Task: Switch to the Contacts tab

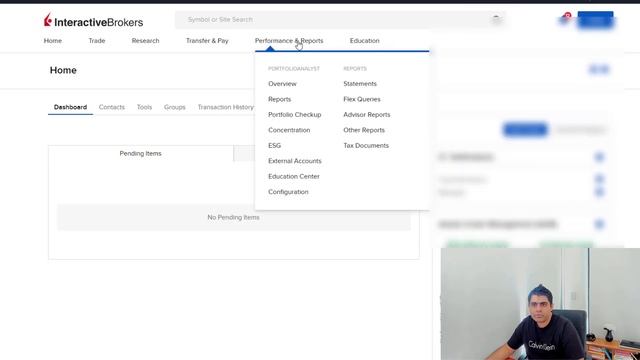Action: click(x=111, y=107)
